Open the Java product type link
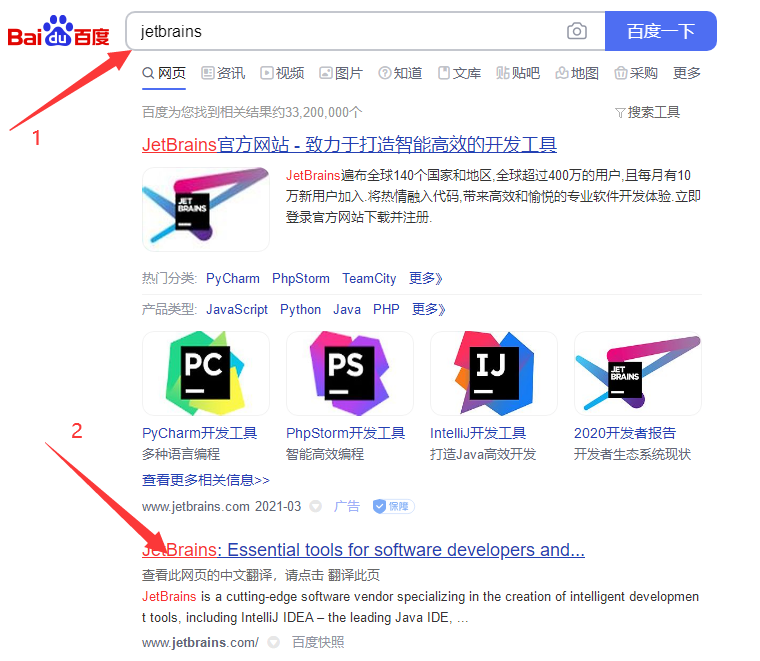 [347, 309]
